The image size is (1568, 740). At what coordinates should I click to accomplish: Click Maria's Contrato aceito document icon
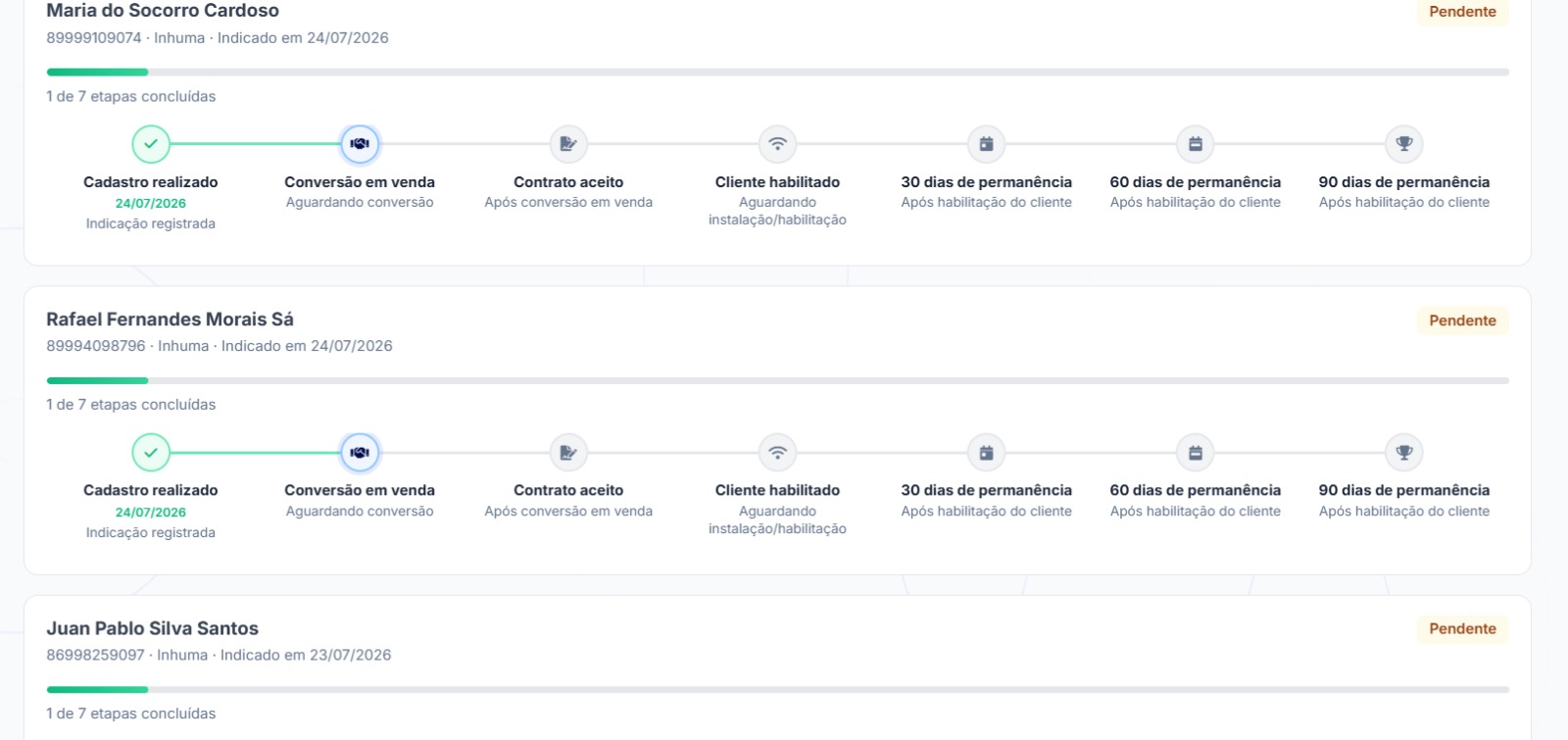tap(568, 144)
